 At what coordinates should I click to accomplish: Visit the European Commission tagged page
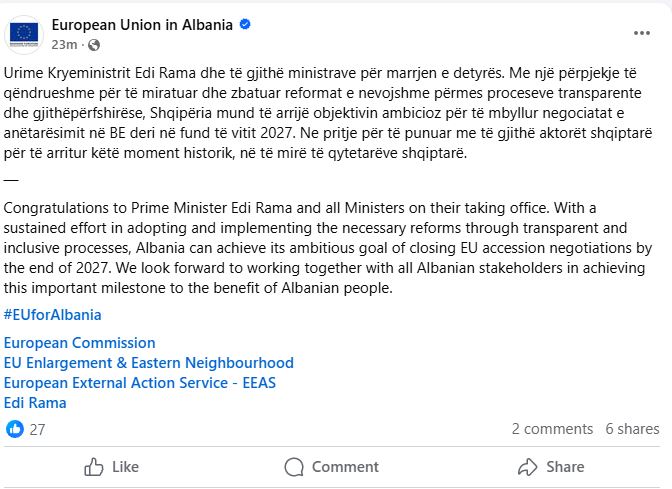tap(80, 343)
